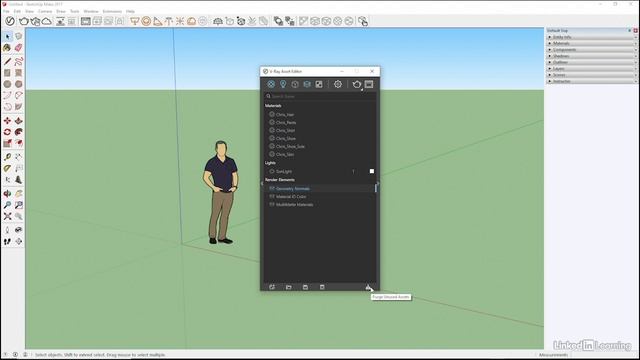Click the V-Ray cloud render icon
The width and height of the screenshot is (640, 360).
point(47,21)
